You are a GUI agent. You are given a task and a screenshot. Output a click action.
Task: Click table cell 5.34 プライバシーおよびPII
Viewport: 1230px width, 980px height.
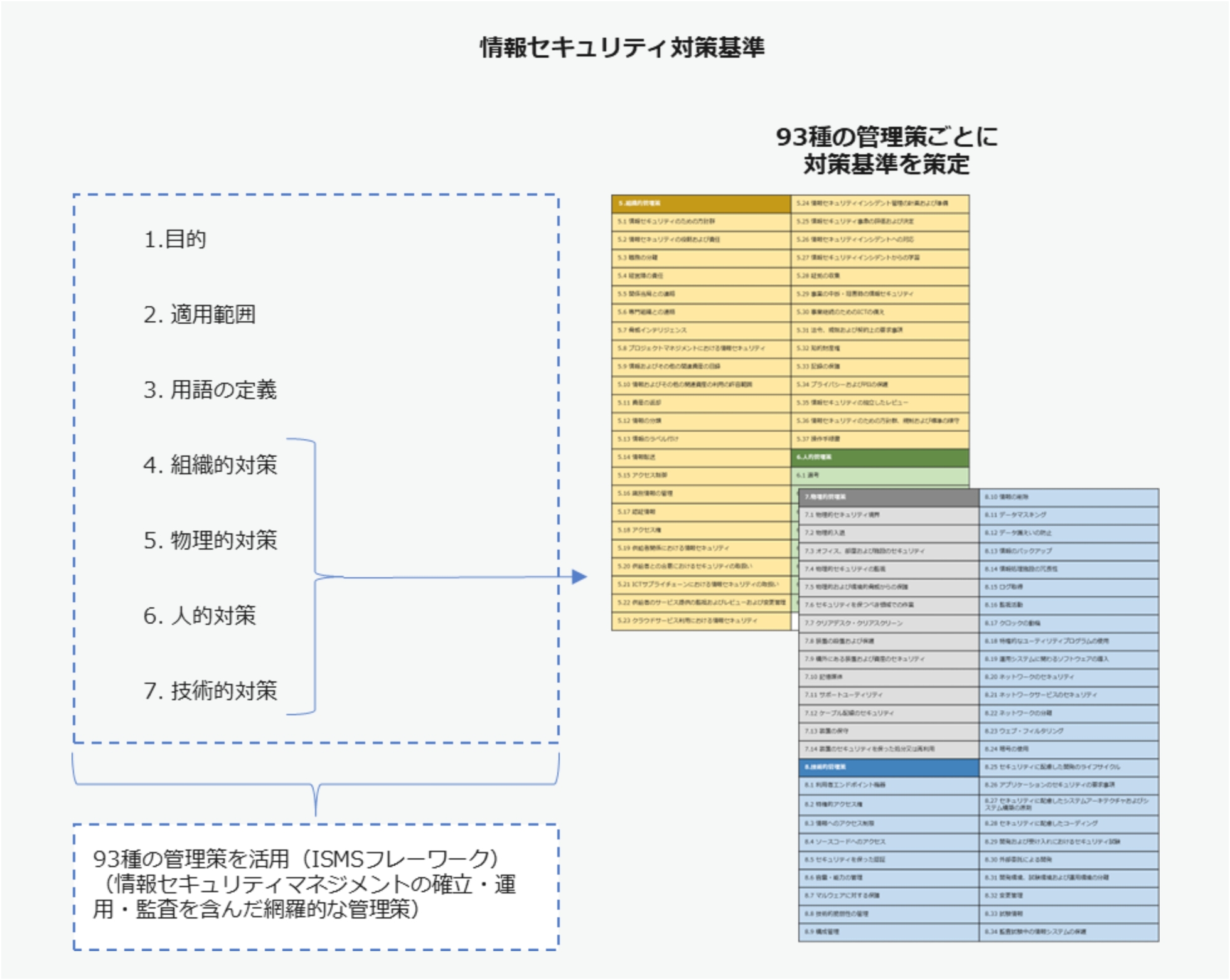tap(880, 385)
